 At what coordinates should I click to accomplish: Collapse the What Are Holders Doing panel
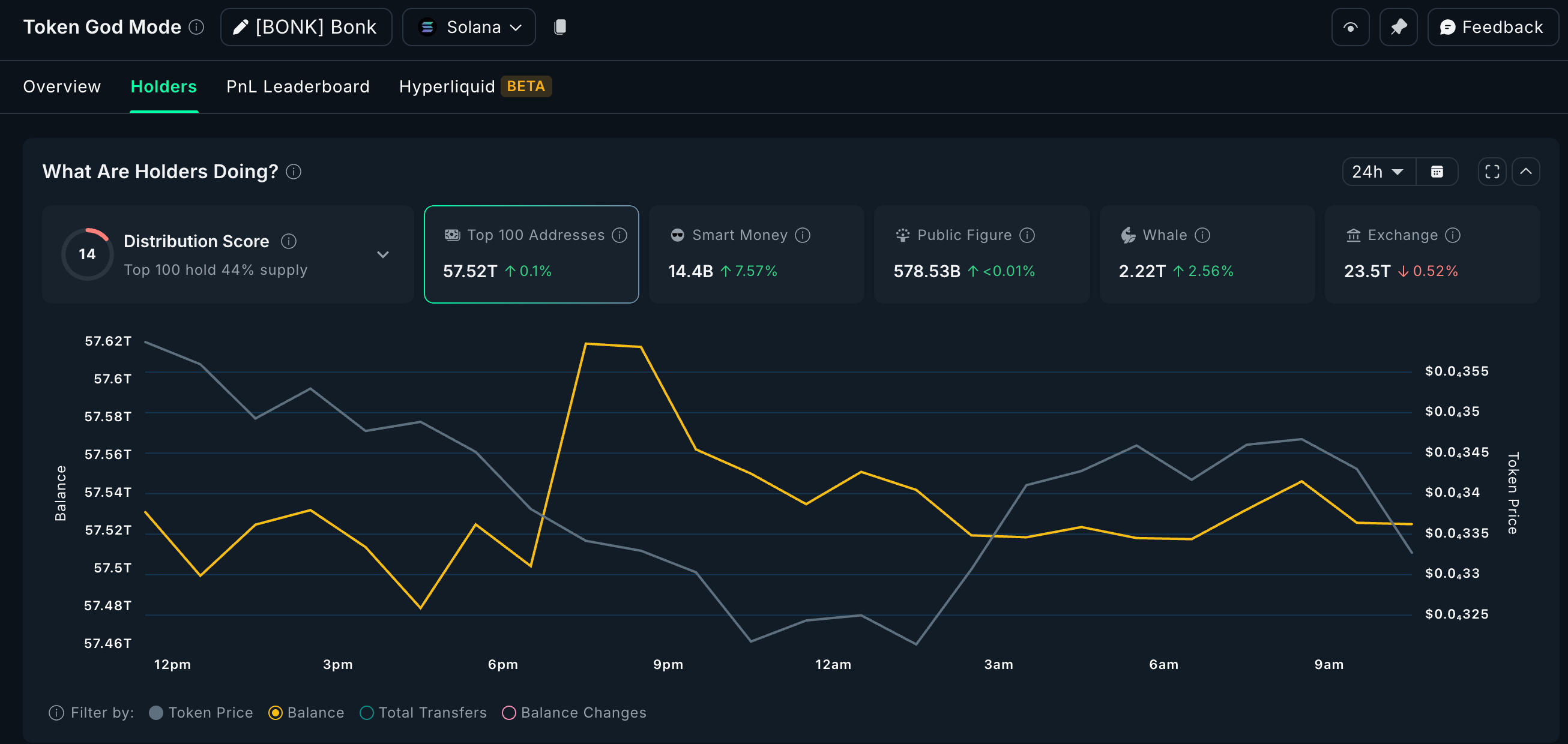tap(1525, 172)
